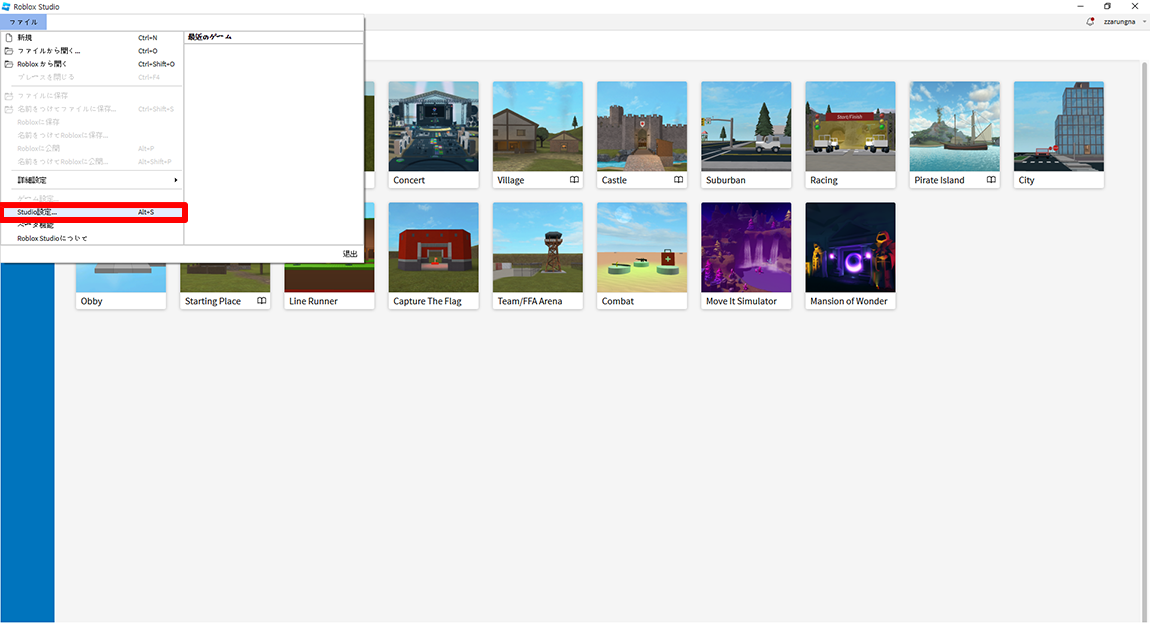This screenshot has width=1150, height=623.
Task: Open the zzarungna account dropdown
Action: coord(1124,22)
